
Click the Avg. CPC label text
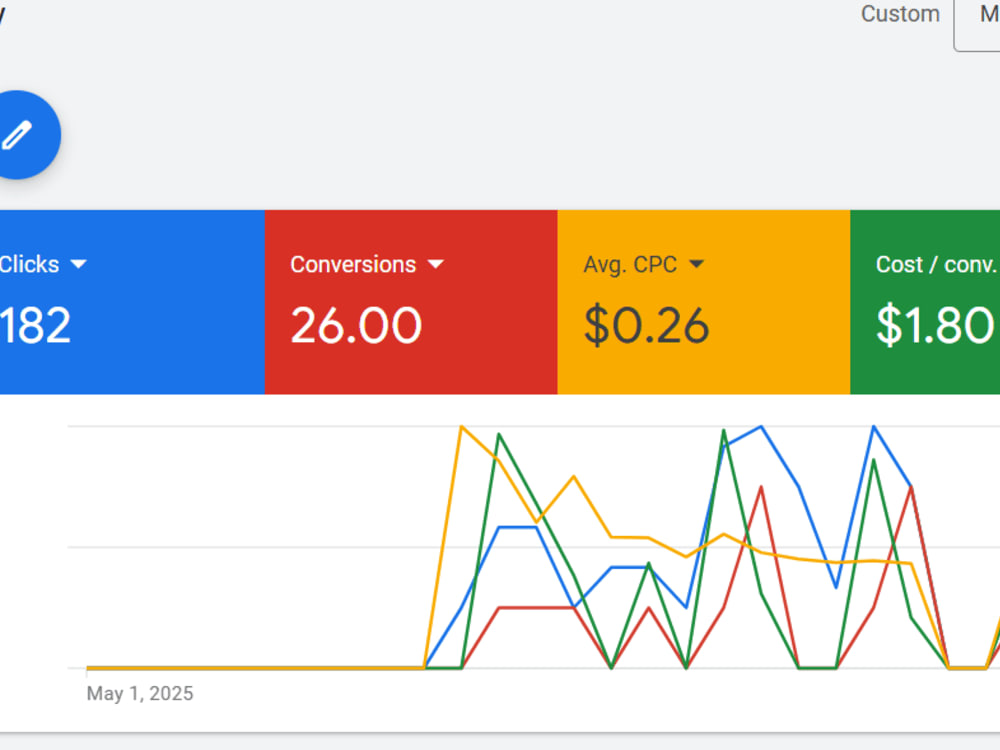coord(630,264)
